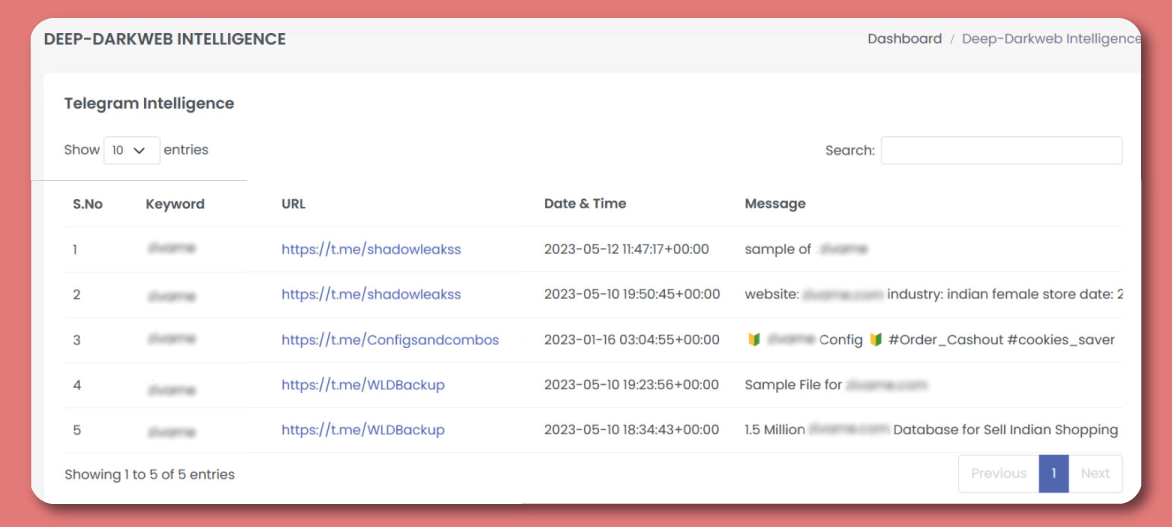
Task: Open shadowleakss link in row 1
Action: (371, 250)
